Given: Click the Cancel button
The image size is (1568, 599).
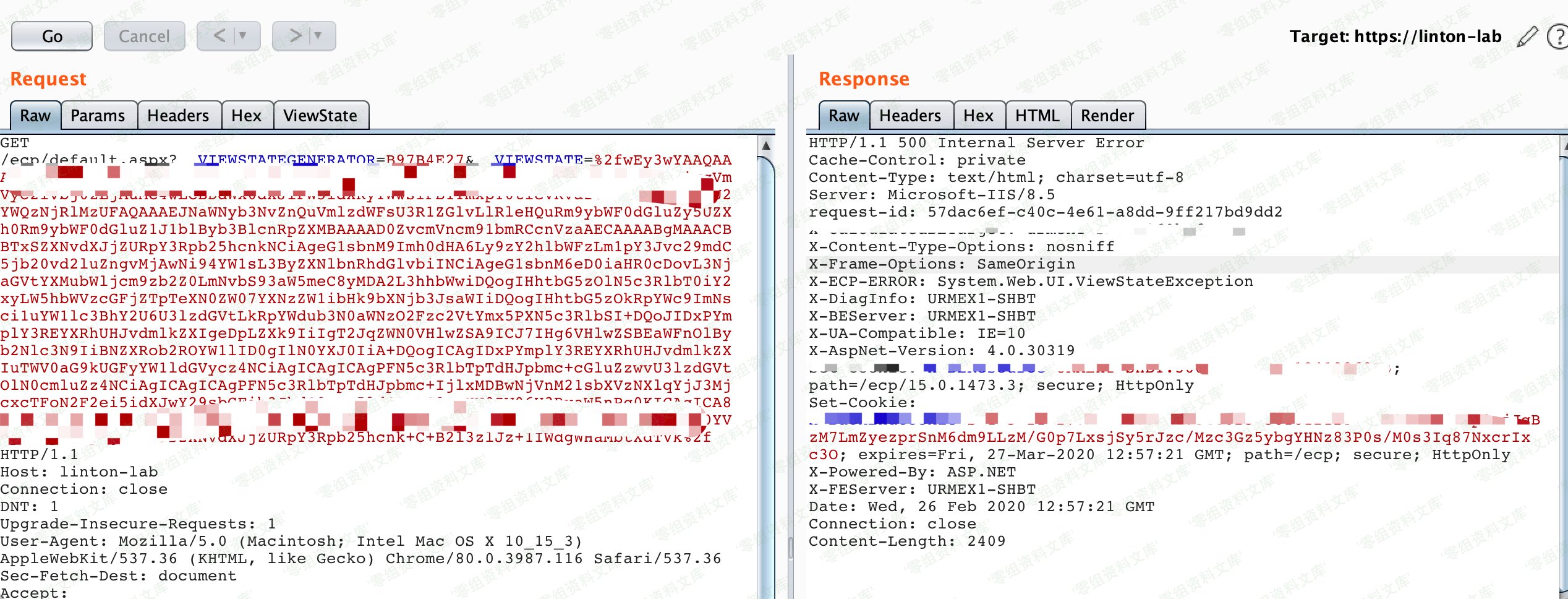Looking at the screenshot, I should [x=144, y=36].
